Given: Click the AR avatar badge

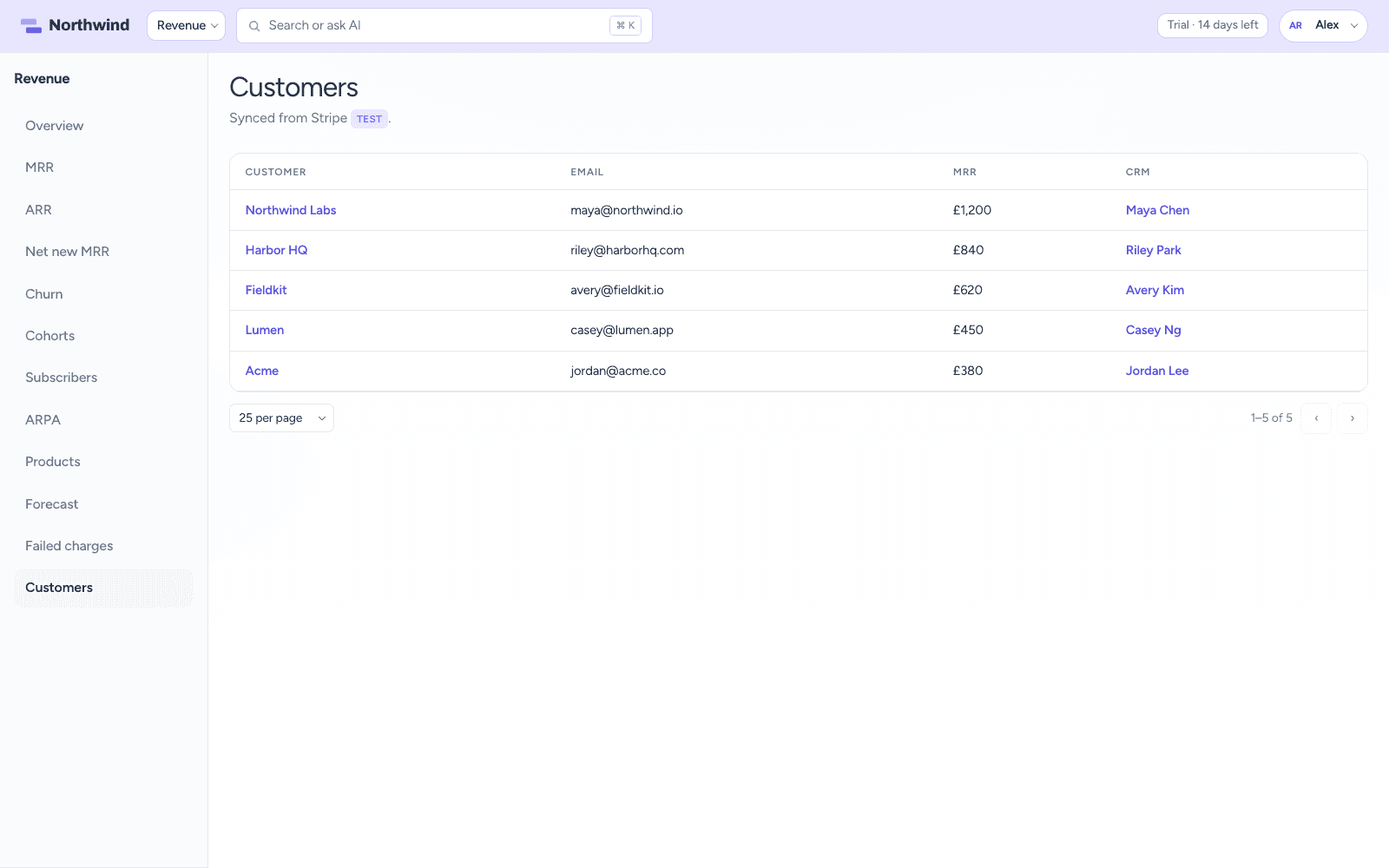Looking at the screenshot, I should [x=1295, y=25].
